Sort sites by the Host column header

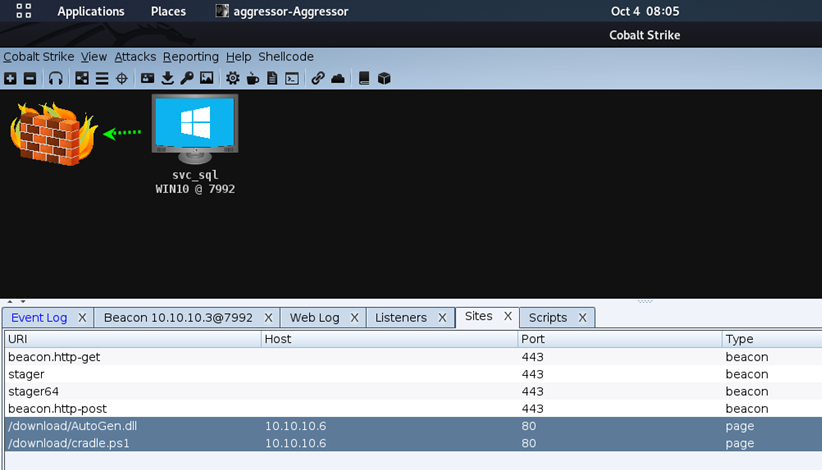(x=389, y=339)
